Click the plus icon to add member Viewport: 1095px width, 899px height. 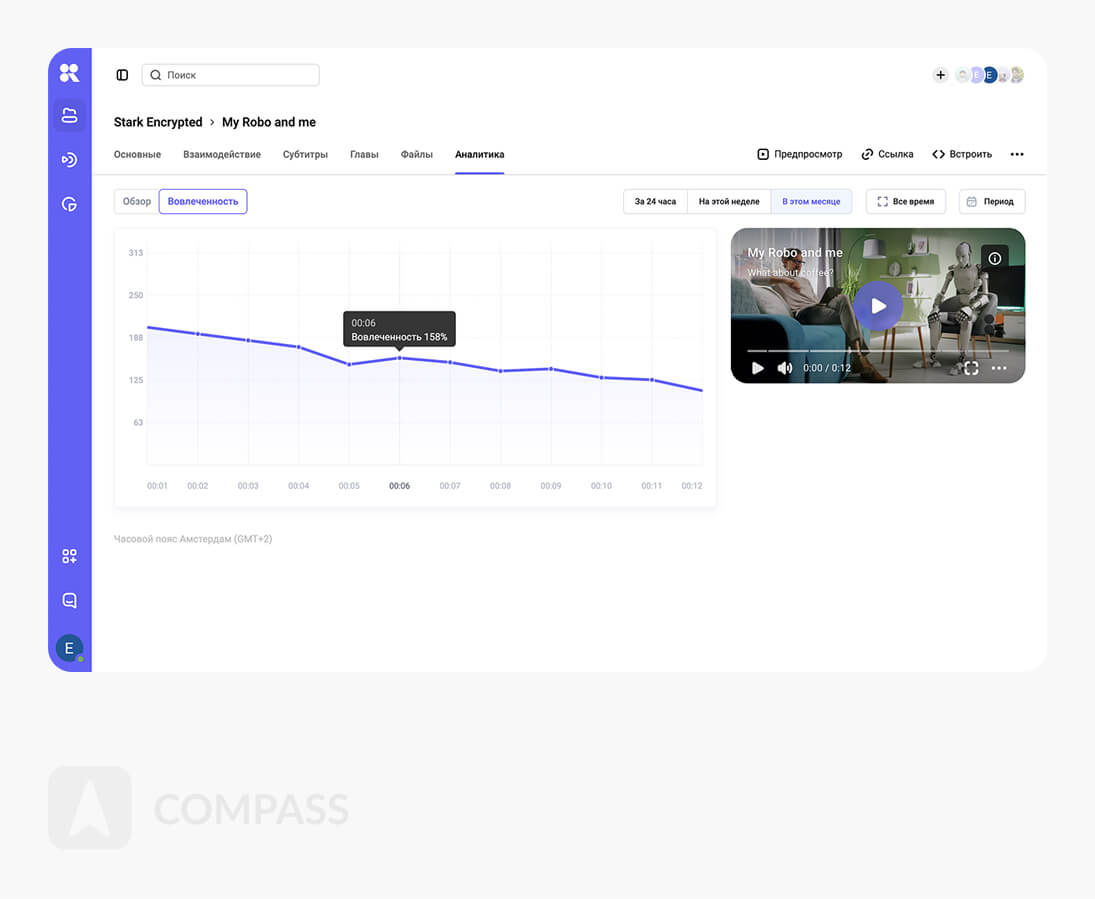(940, 75)
